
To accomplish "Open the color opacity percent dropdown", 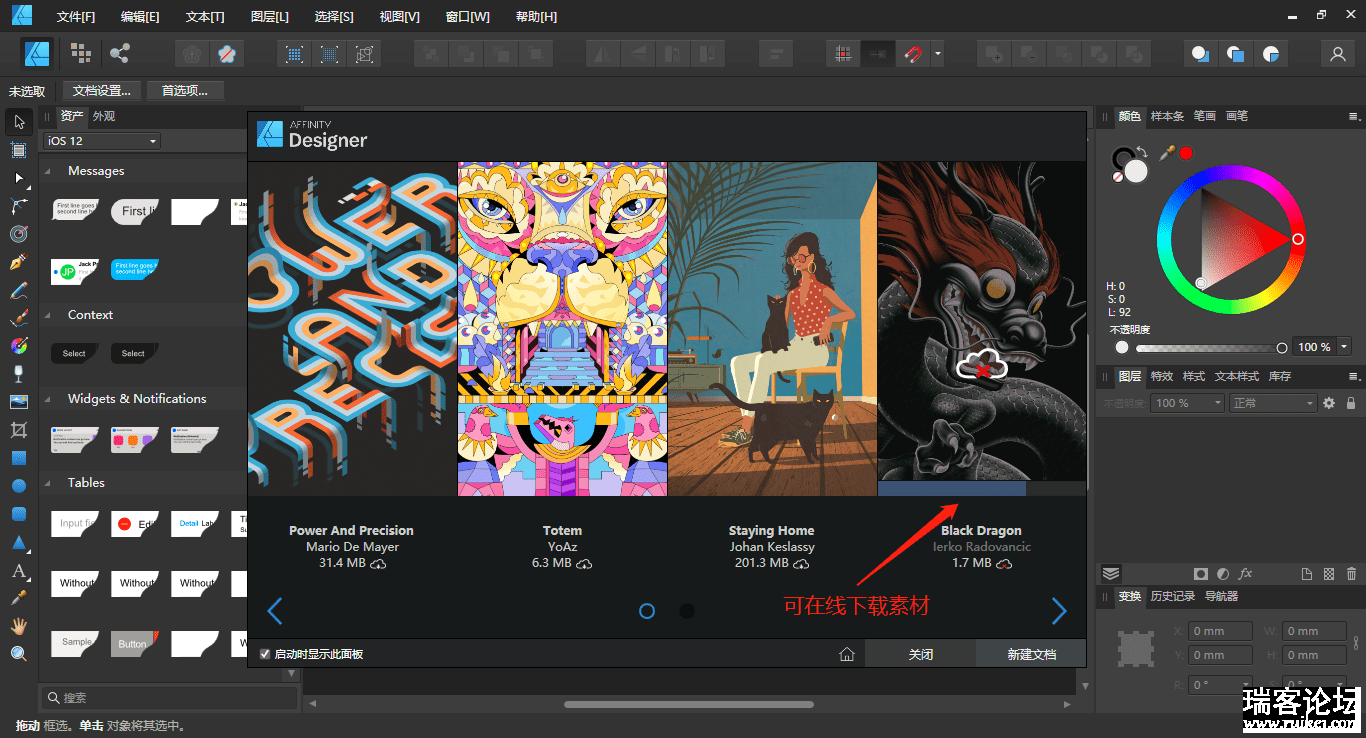I will coord(1344,347).
